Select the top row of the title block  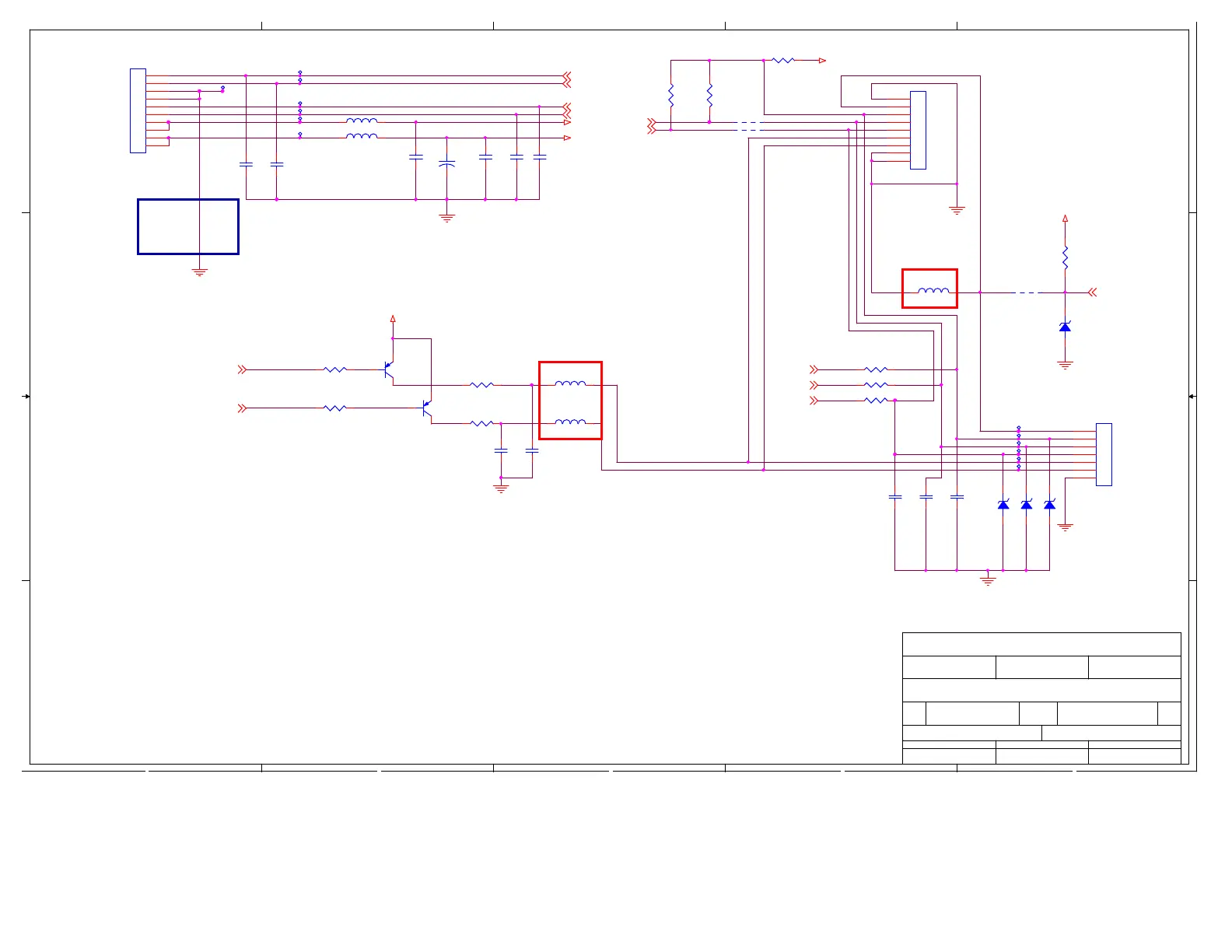[1041, 644]
